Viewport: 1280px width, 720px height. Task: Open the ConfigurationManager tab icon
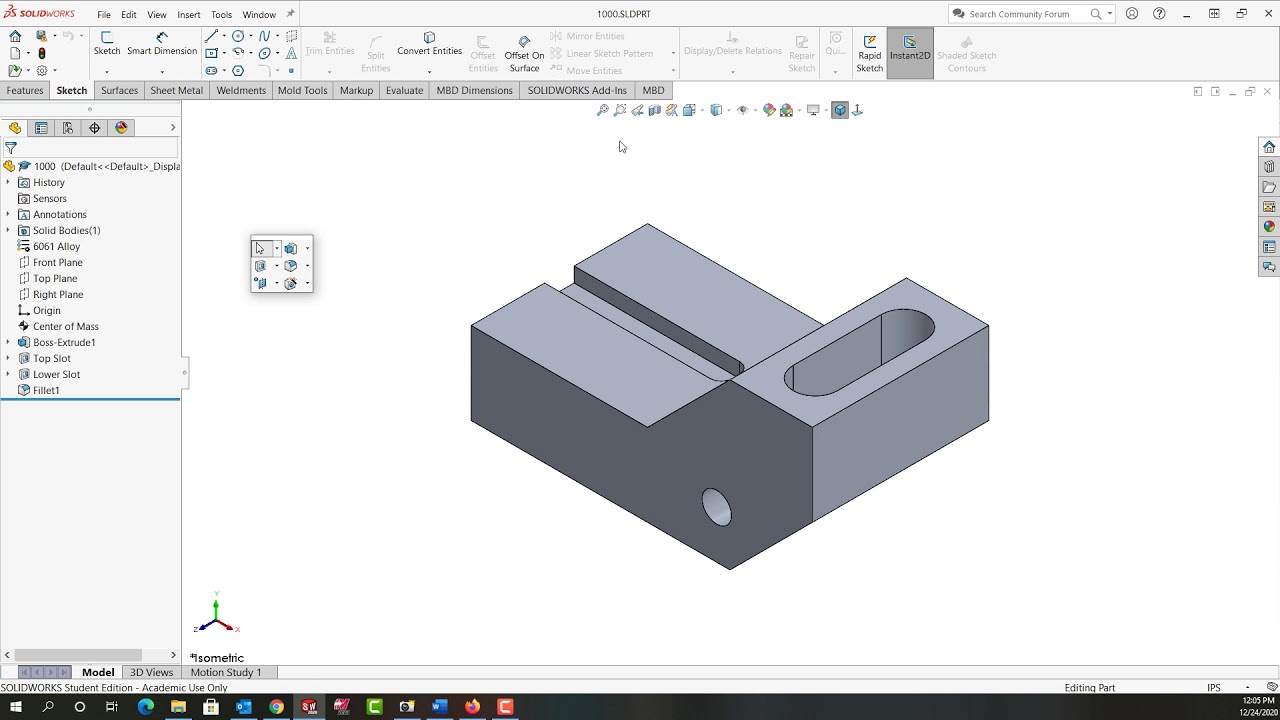point(68,128)
